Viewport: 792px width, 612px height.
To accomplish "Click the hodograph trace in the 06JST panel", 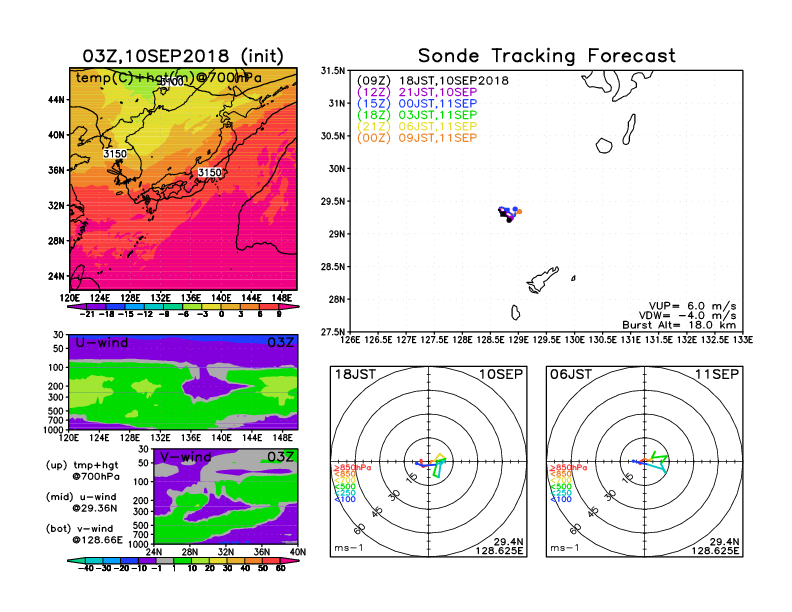I will click(652, 461).
